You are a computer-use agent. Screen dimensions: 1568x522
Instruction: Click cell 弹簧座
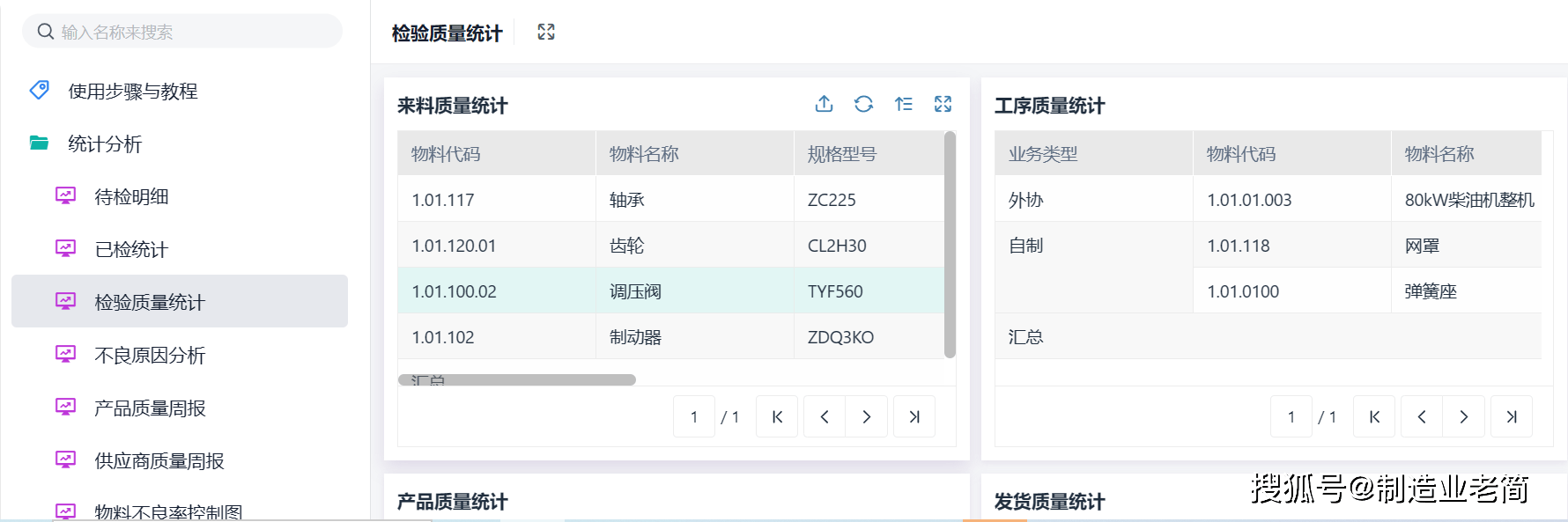[1467, 290]
